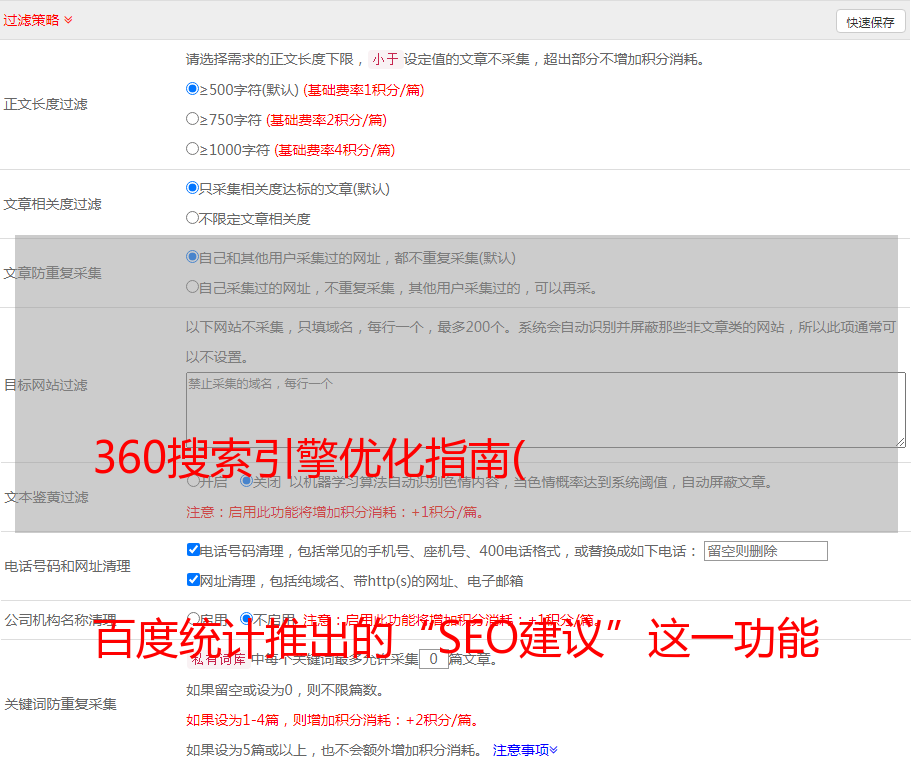The width and height of the screenshot is (912, 768).
Task: Click the 文章防重复采集 row label
Action: point(52,273)
